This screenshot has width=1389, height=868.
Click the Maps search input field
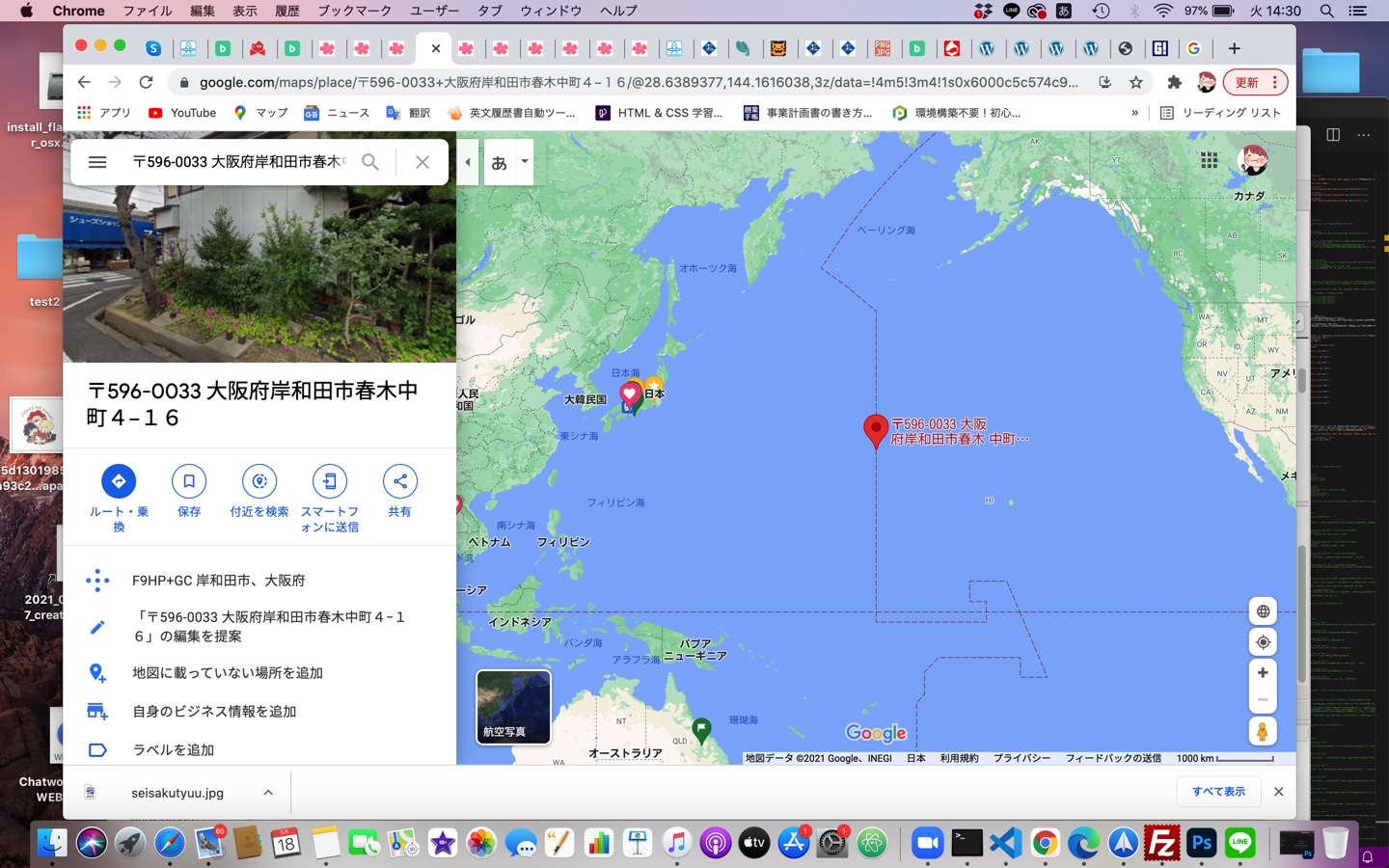[238, 162]
